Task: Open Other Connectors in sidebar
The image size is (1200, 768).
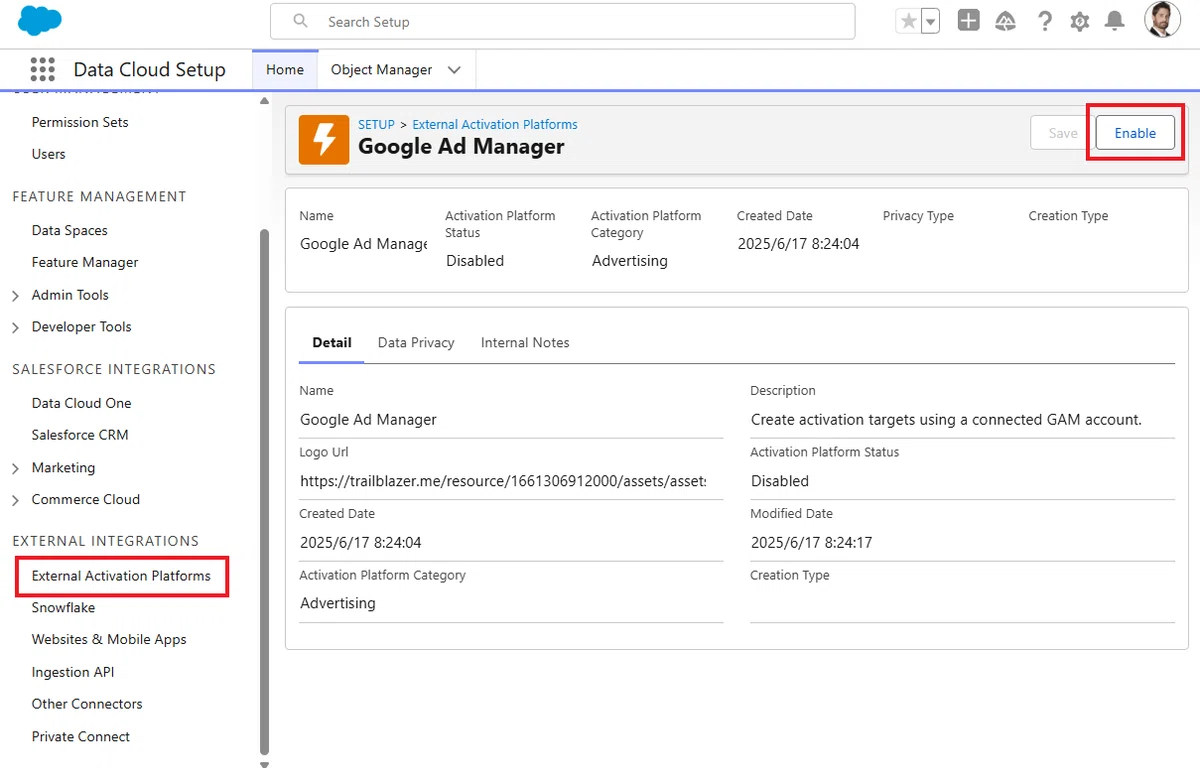Action: click(x=87, y=704)
